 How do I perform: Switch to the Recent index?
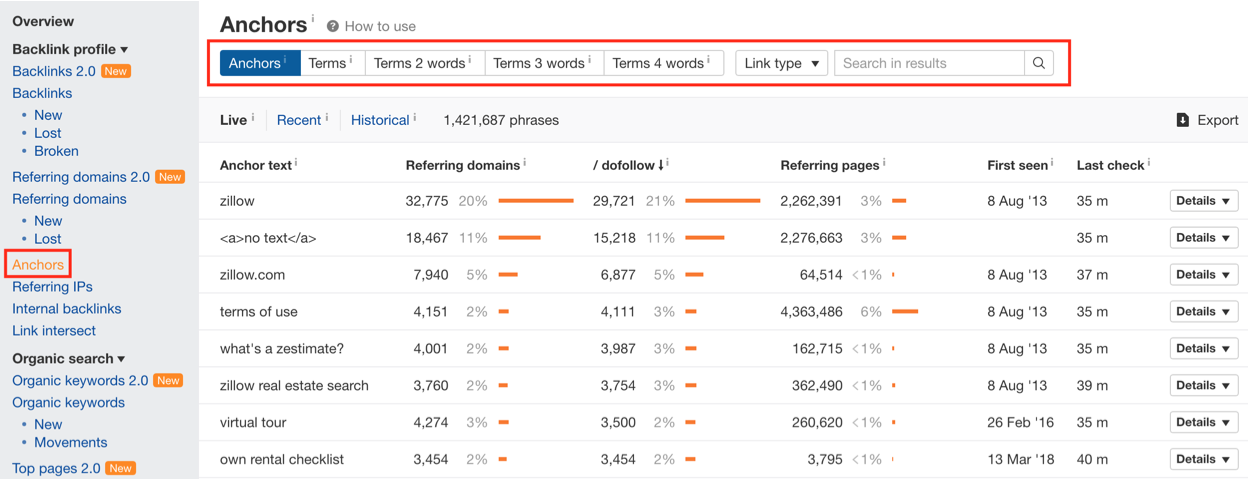pos(299,120)
